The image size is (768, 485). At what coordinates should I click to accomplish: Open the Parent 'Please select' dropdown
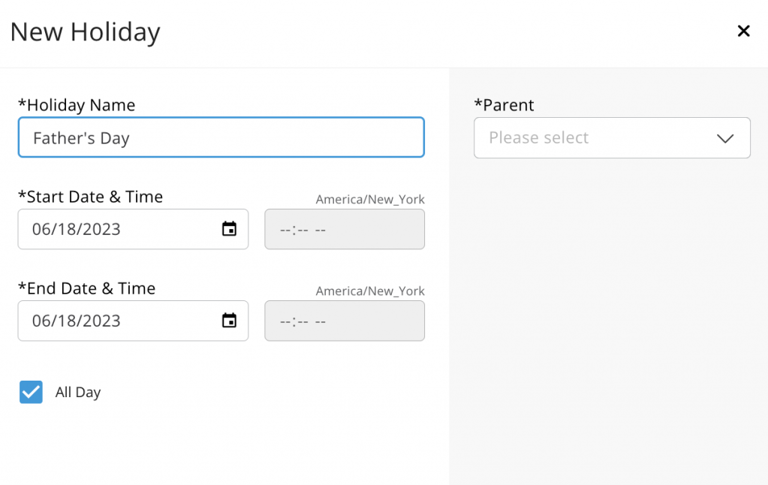click(x=611, y=138)
